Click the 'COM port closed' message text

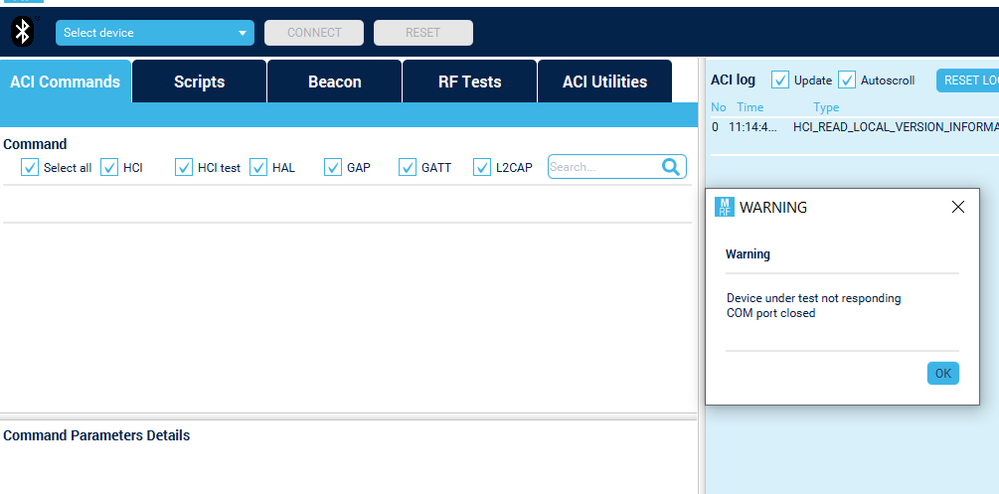[x=771, y=313]
